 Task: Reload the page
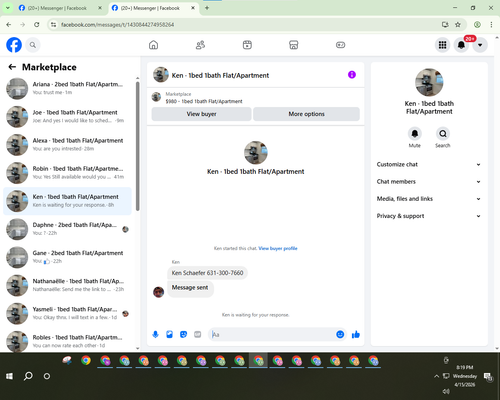(37, 24)
